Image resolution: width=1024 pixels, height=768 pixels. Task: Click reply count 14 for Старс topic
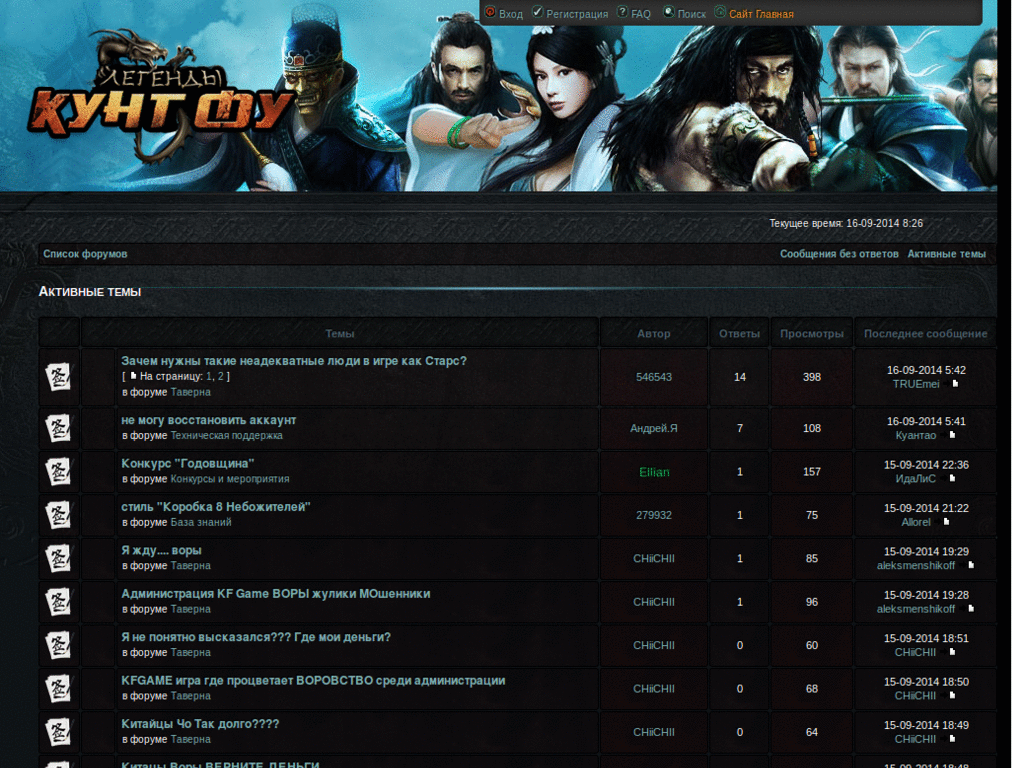[x=739, y=377]
